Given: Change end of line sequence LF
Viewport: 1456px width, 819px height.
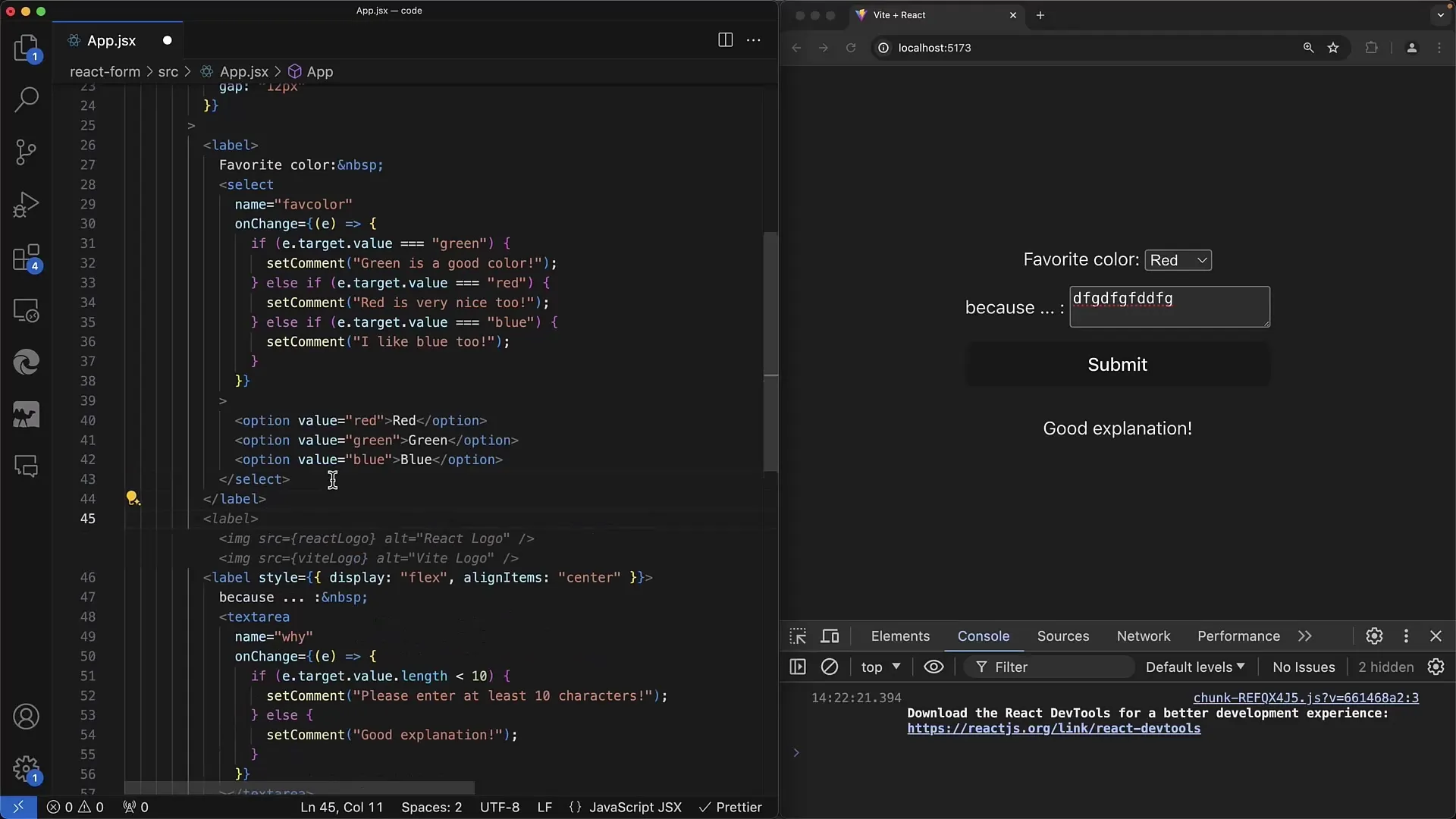Looking at the screenshot, I should point(544,807).
